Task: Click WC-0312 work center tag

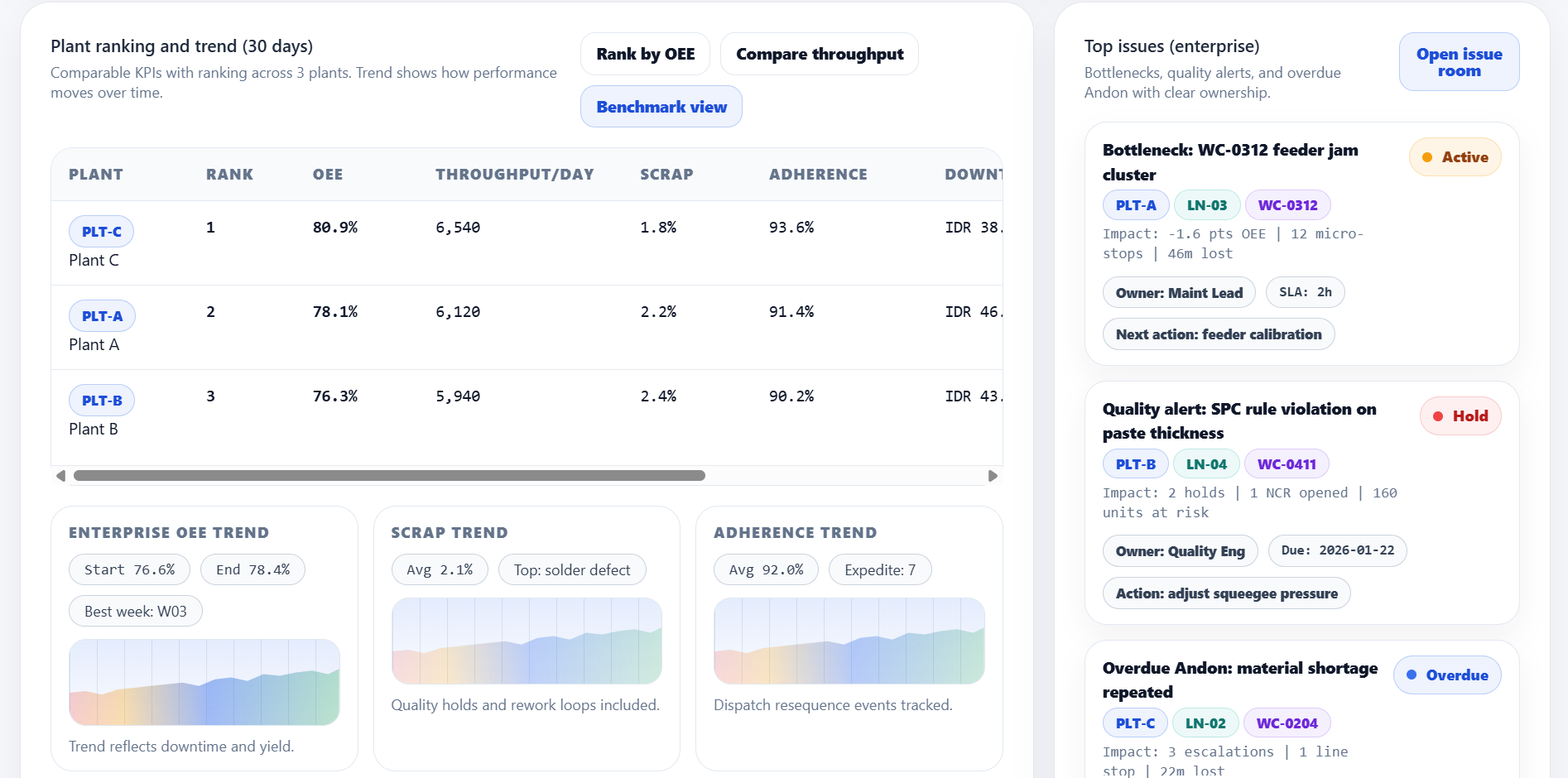Action: [1287, 205]
